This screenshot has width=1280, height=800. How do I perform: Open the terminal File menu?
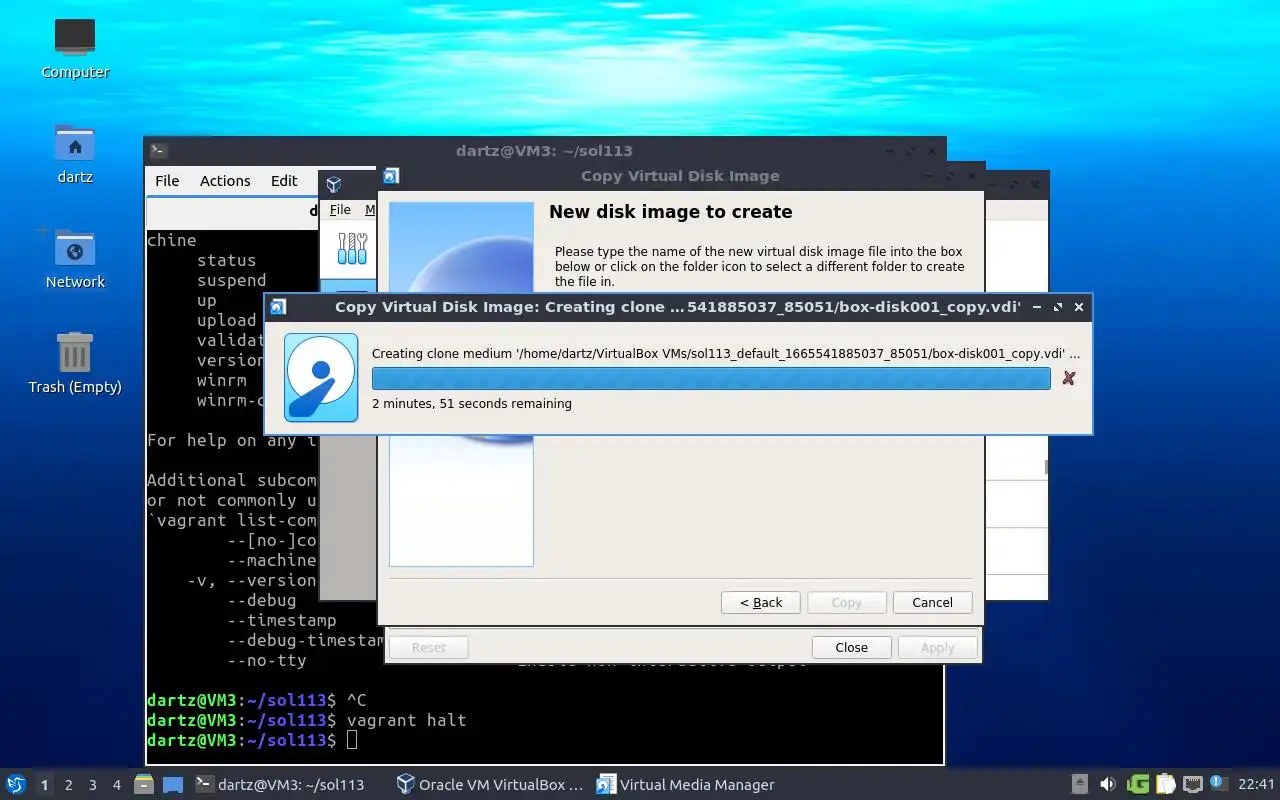[x=167, y=180]
